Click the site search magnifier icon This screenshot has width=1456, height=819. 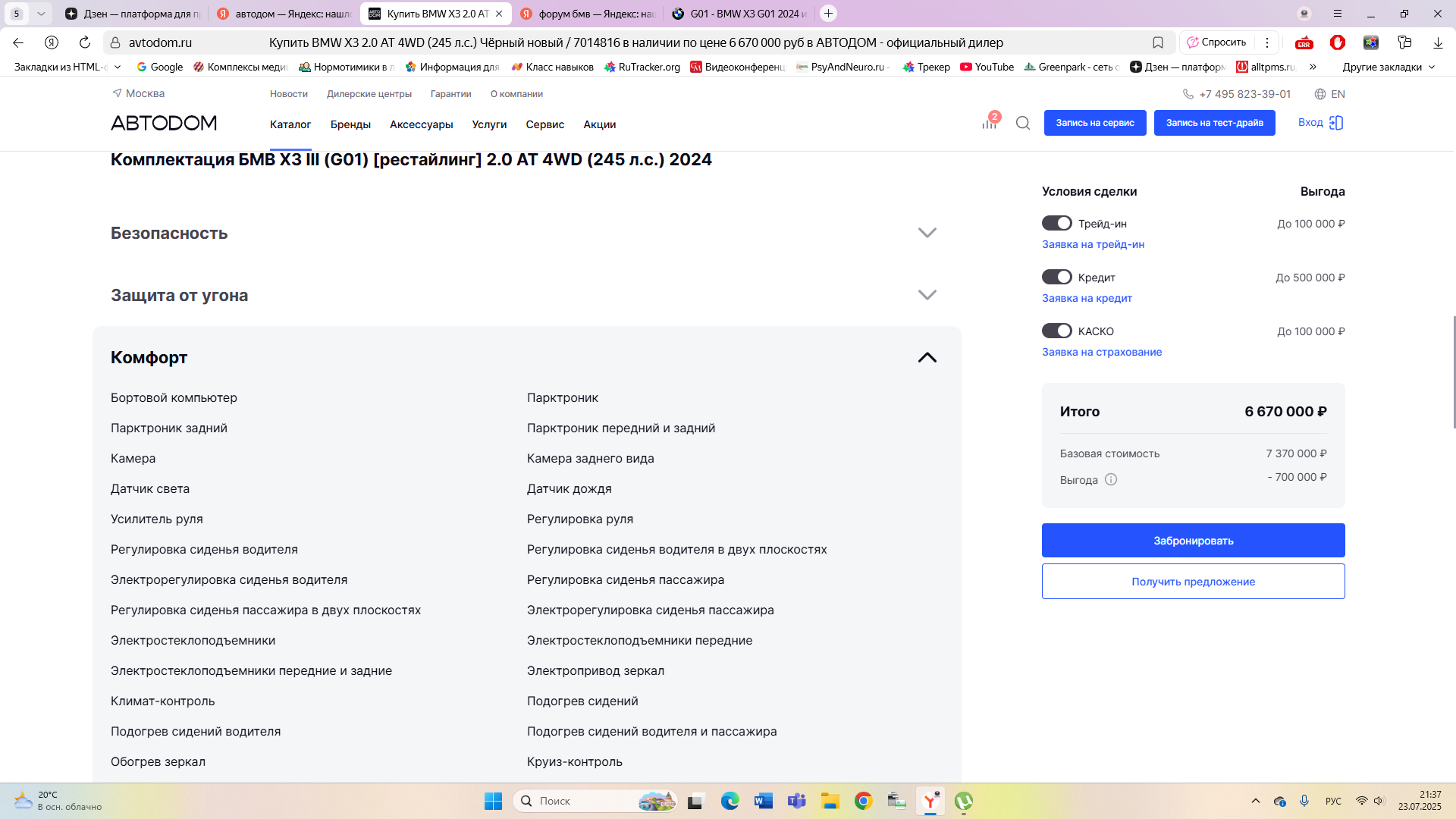1023,123
